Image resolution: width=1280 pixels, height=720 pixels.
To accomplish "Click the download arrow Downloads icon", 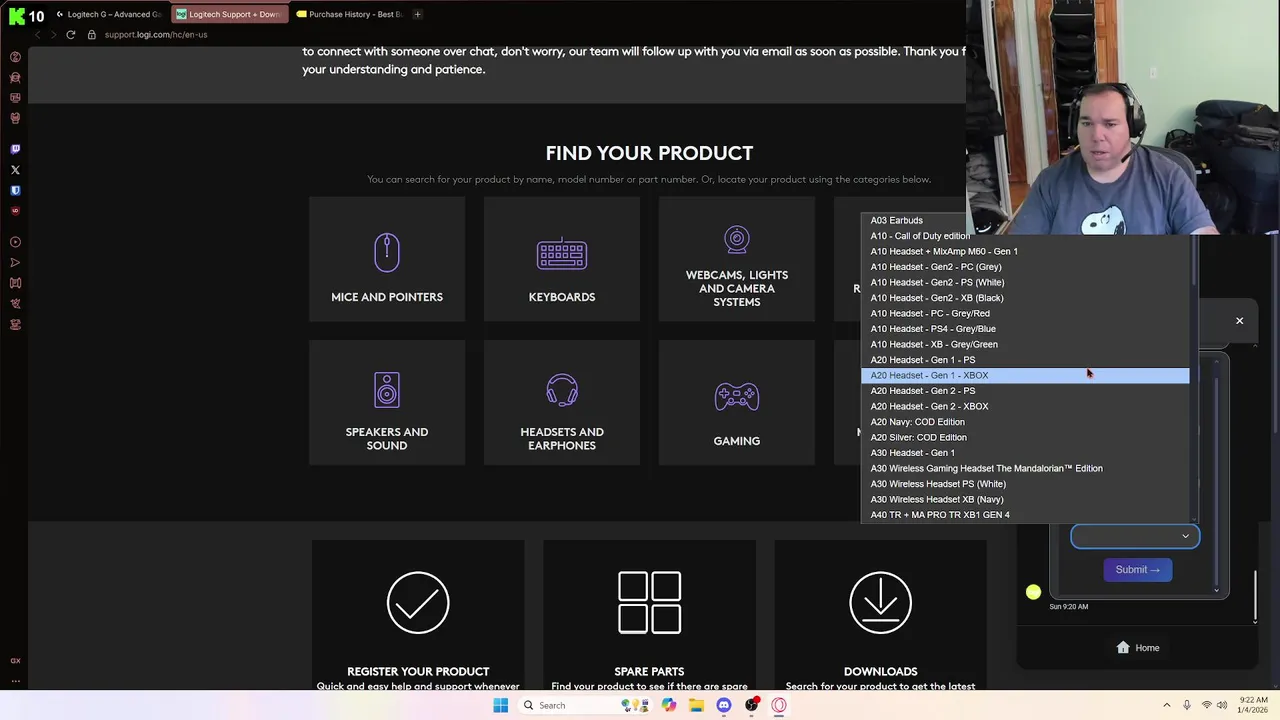I will [x=880, y=602].
